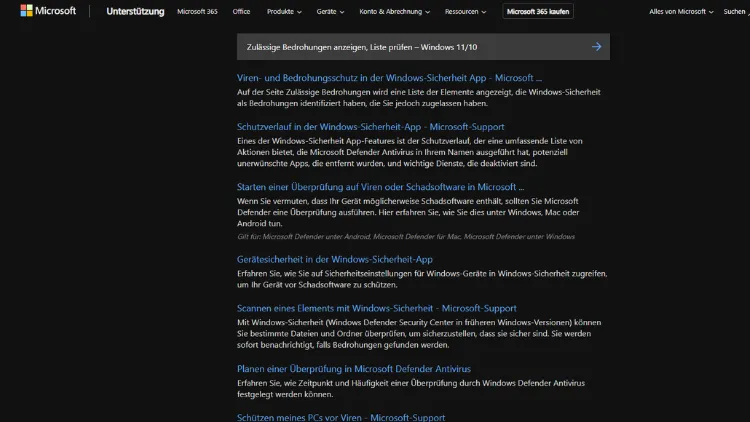The width and height of the screenshot is (750, 422).
Task: Open Starten einer Überprüfung auf Viren result
Action: (x=380, y=187)
